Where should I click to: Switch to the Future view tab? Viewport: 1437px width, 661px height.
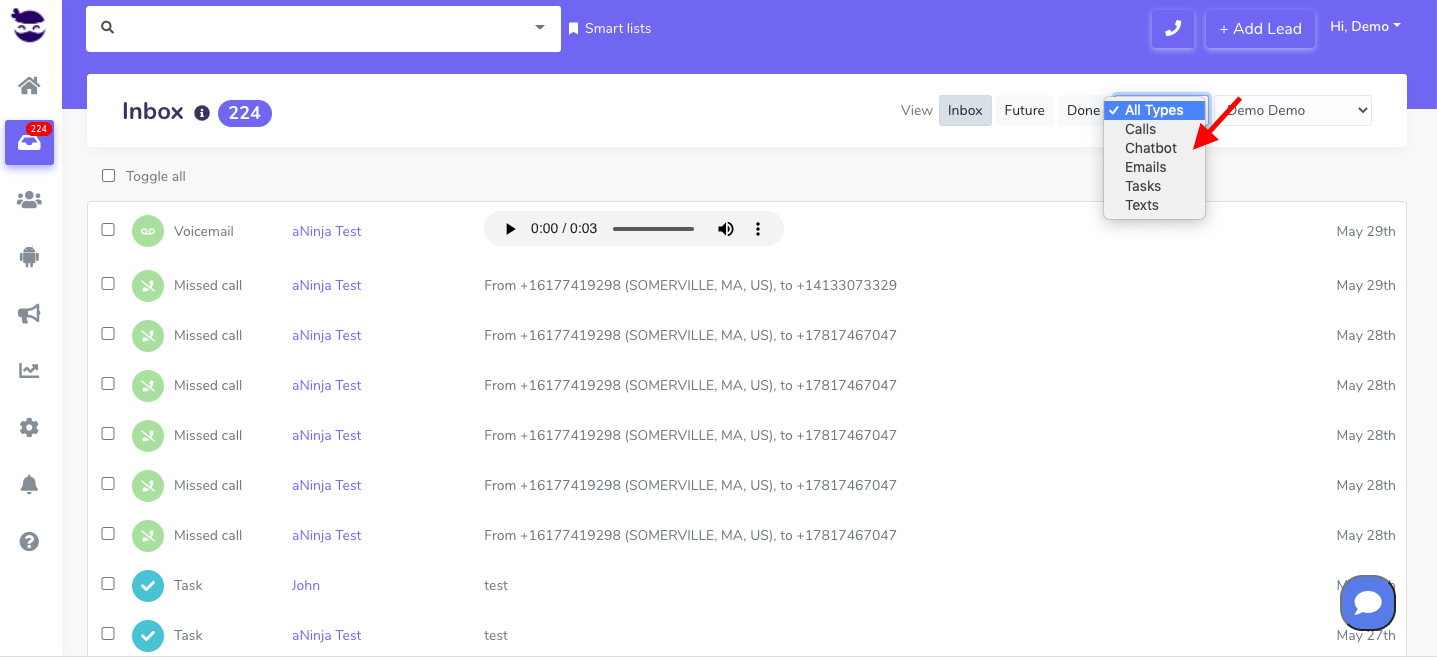1024,111
